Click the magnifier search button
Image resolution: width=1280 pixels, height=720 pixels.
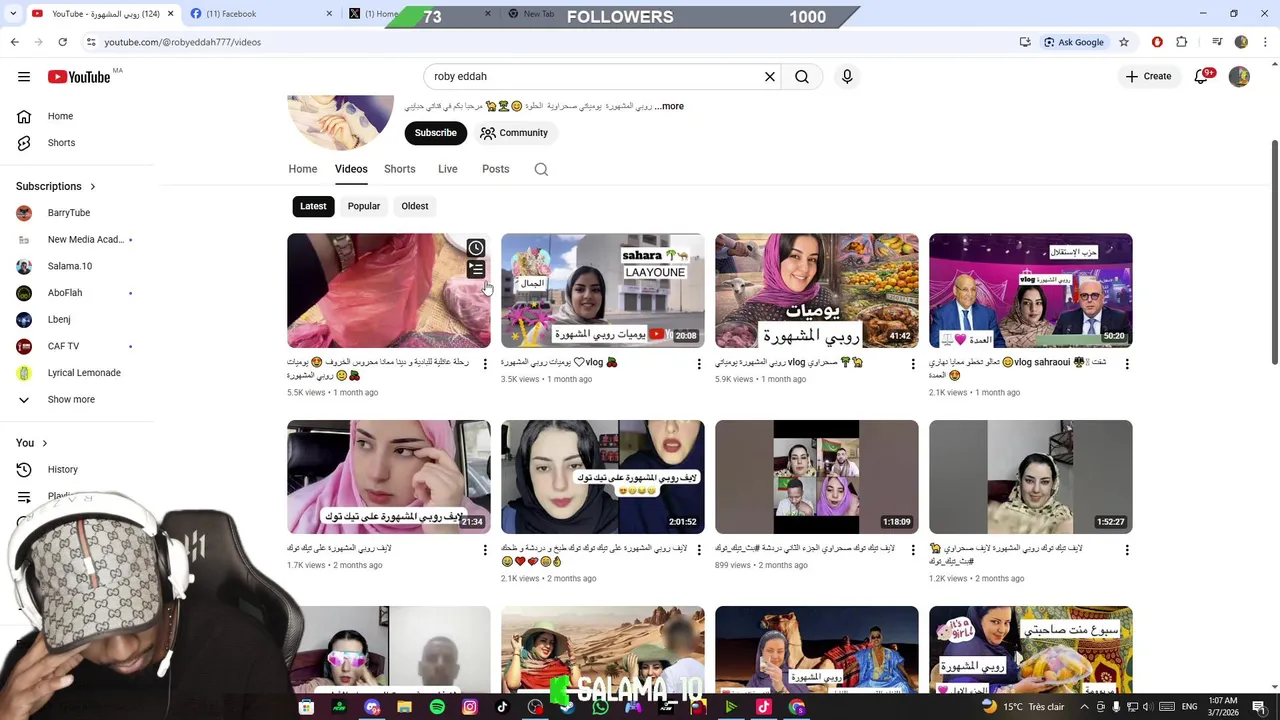802,76
